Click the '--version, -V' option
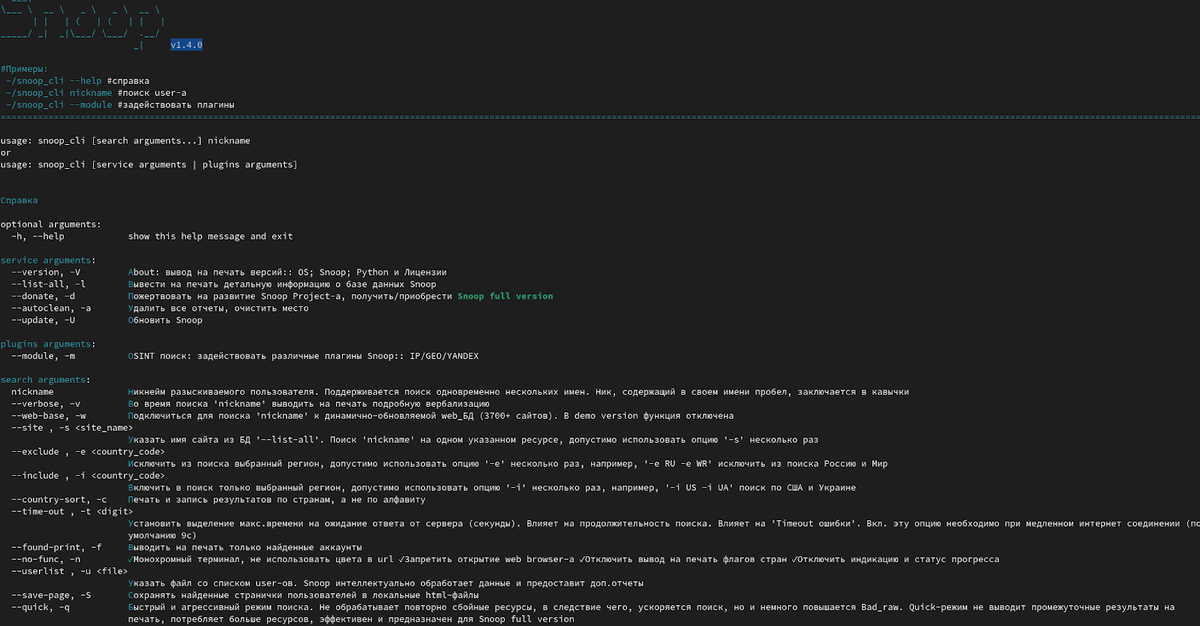1200x626 pixels. coord(47,272)
